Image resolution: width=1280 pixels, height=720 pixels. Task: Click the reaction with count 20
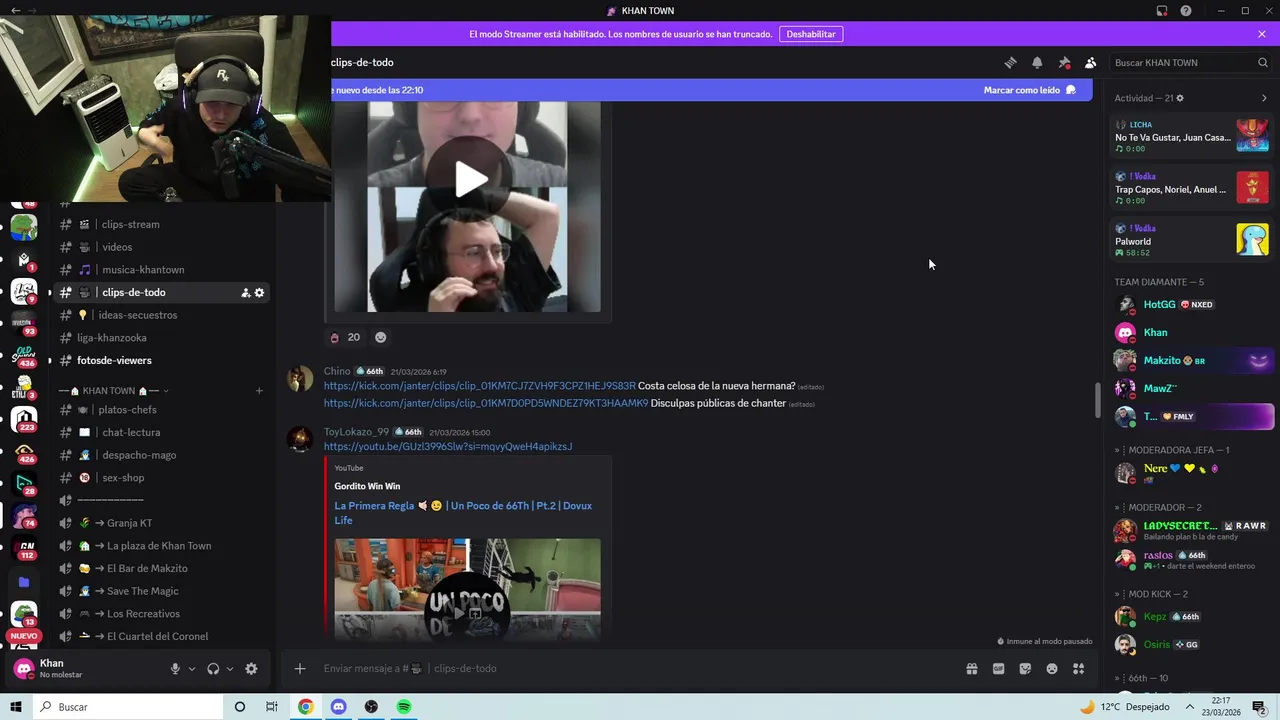pyautogui.click(x=345, y=337)
